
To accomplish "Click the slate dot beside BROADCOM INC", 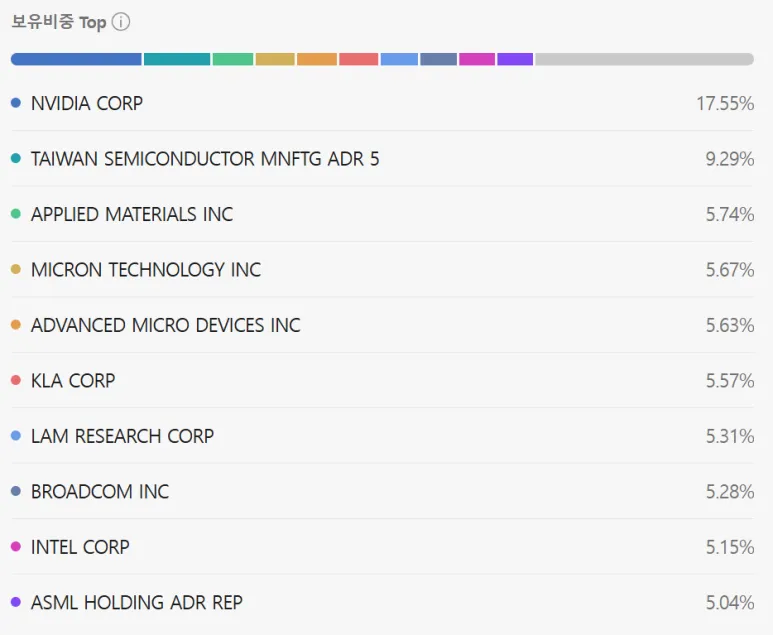I will click(16, 491).
